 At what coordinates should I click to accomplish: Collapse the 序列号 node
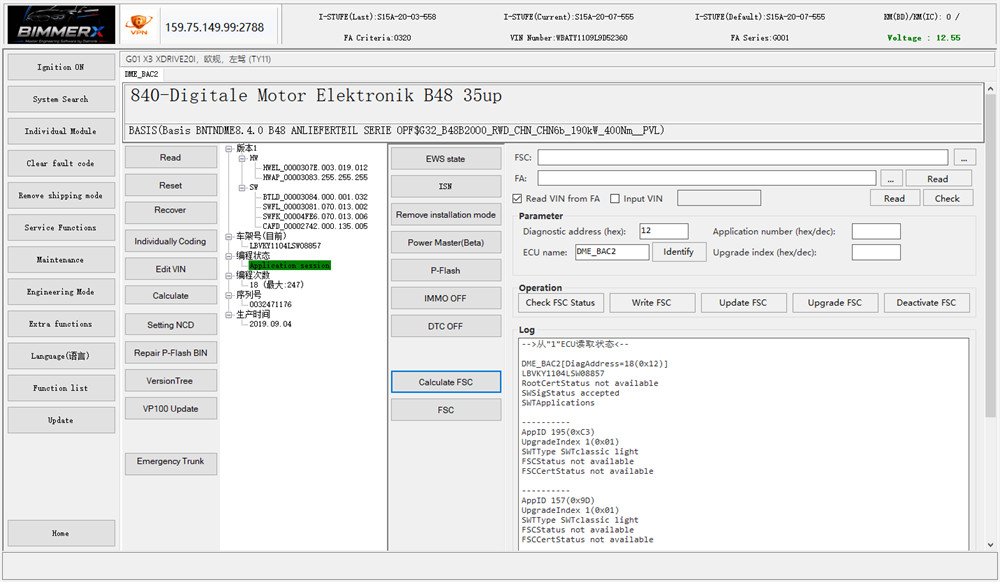(229, 295)
